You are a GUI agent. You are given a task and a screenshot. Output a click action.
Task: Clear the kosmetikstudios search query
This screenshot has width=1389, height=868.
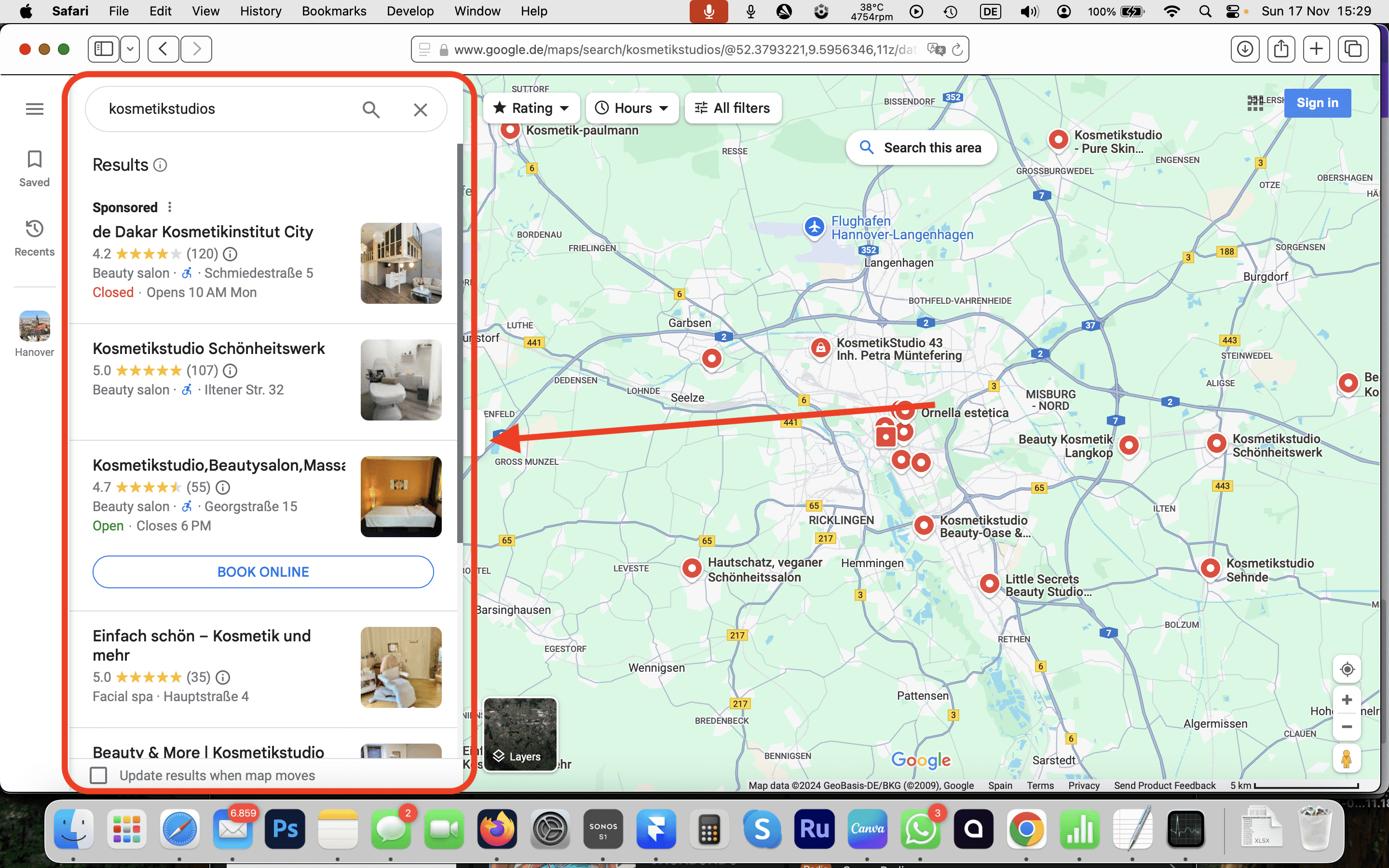pyautogui.click(x=420, y=109)
